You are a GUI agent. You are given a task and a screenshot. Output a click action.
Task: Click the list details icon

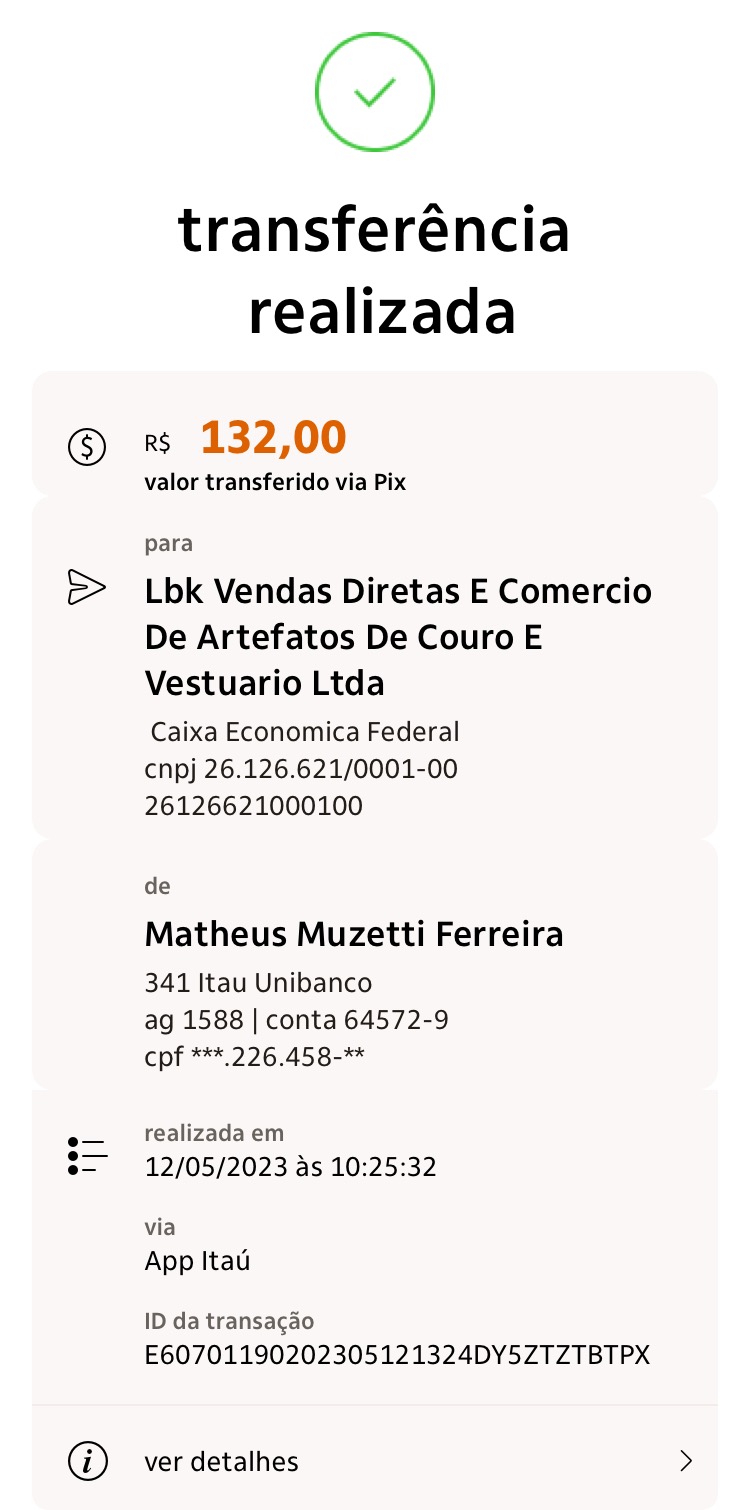tap(88, 1155)
